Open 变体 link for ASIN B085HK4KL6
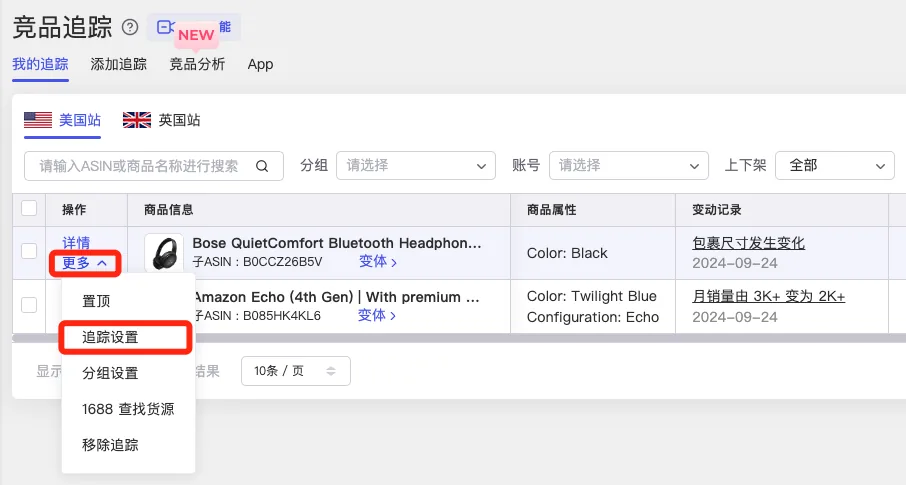The image size is (906, 485). (x=377, y=316)
